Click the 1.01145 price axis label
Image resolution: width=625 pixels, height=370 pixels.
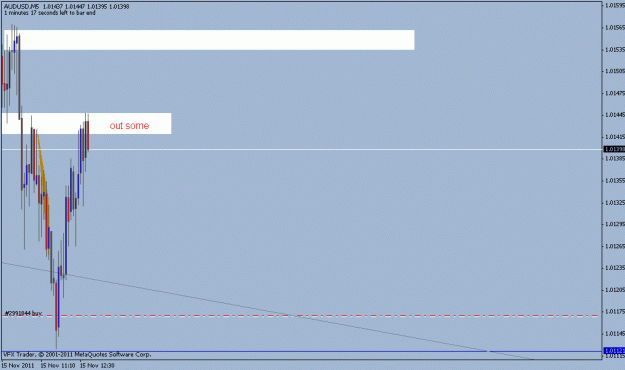(615, 333)
